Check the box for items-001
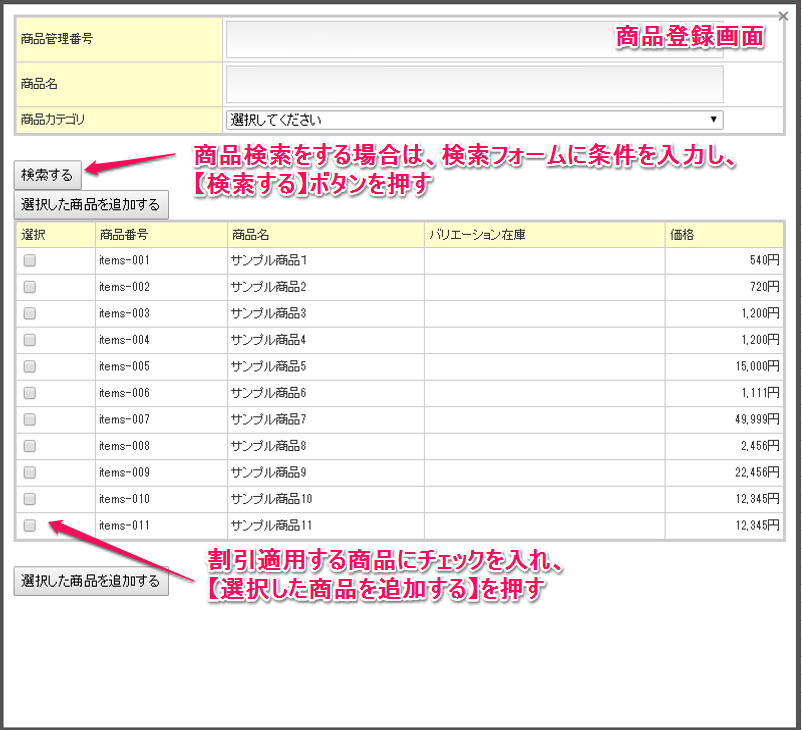This screenshot has height=730, width=802. pos(30,260)
